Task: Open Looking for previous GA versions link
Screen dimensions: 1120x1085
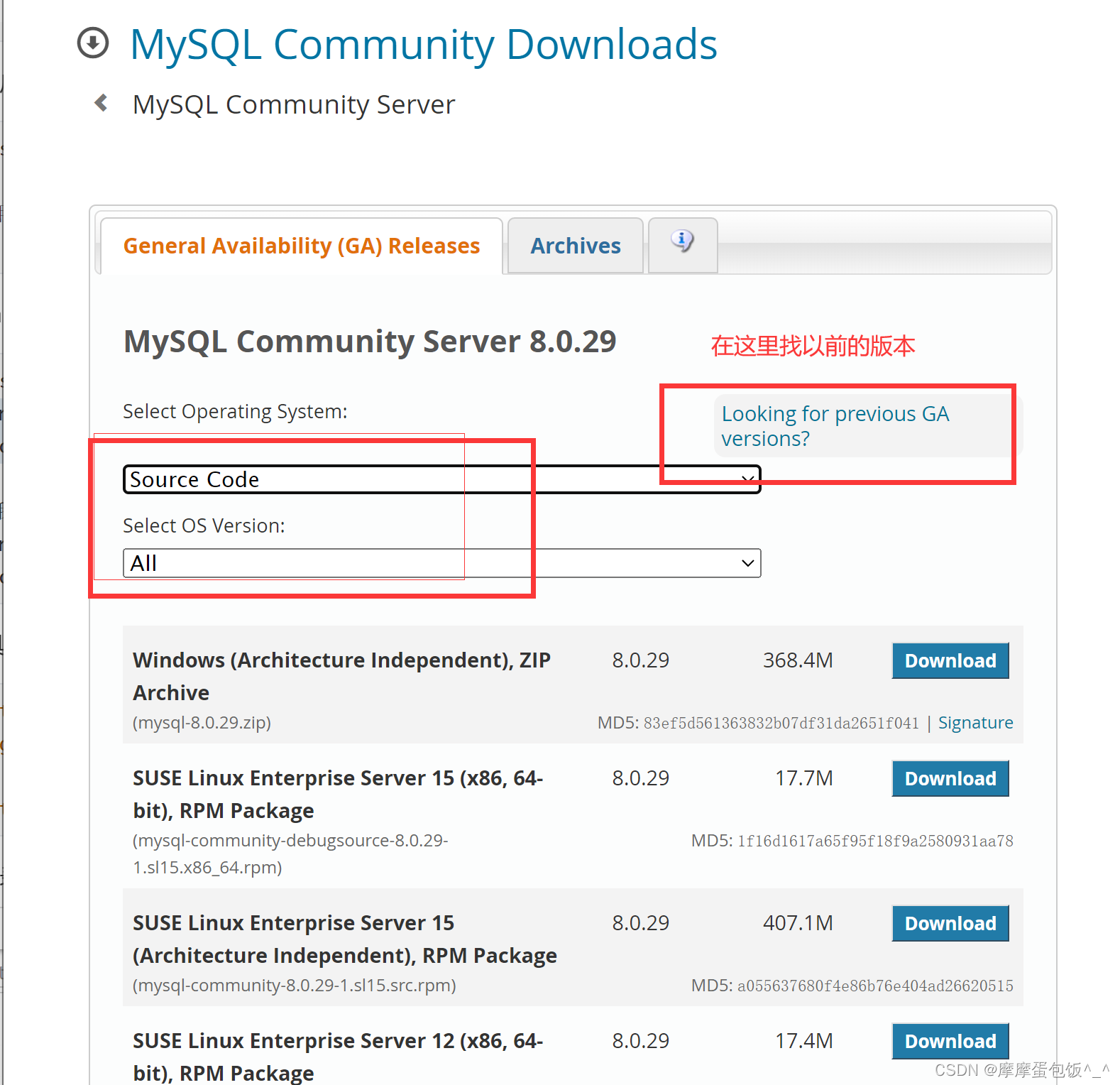Action: pos(835,426)
